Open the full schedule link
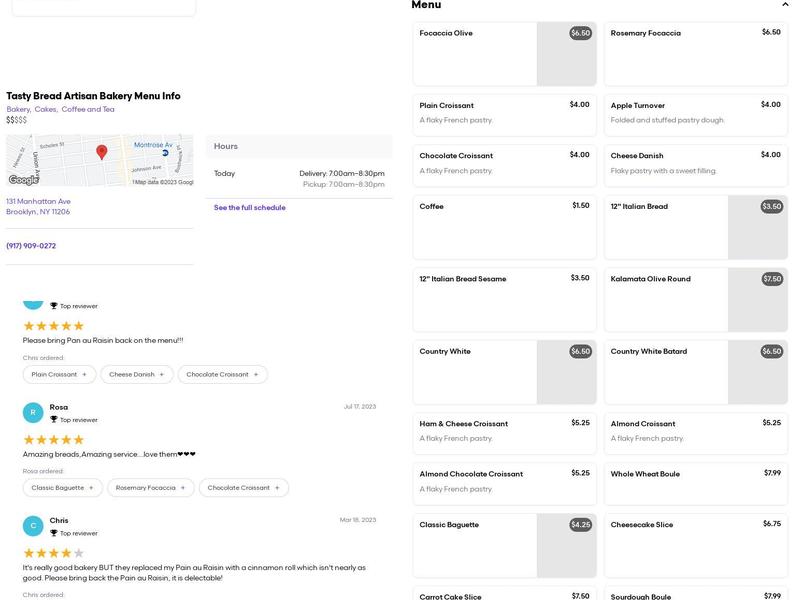The width and height of the screenshot is (800, 600). coord(249,208)
